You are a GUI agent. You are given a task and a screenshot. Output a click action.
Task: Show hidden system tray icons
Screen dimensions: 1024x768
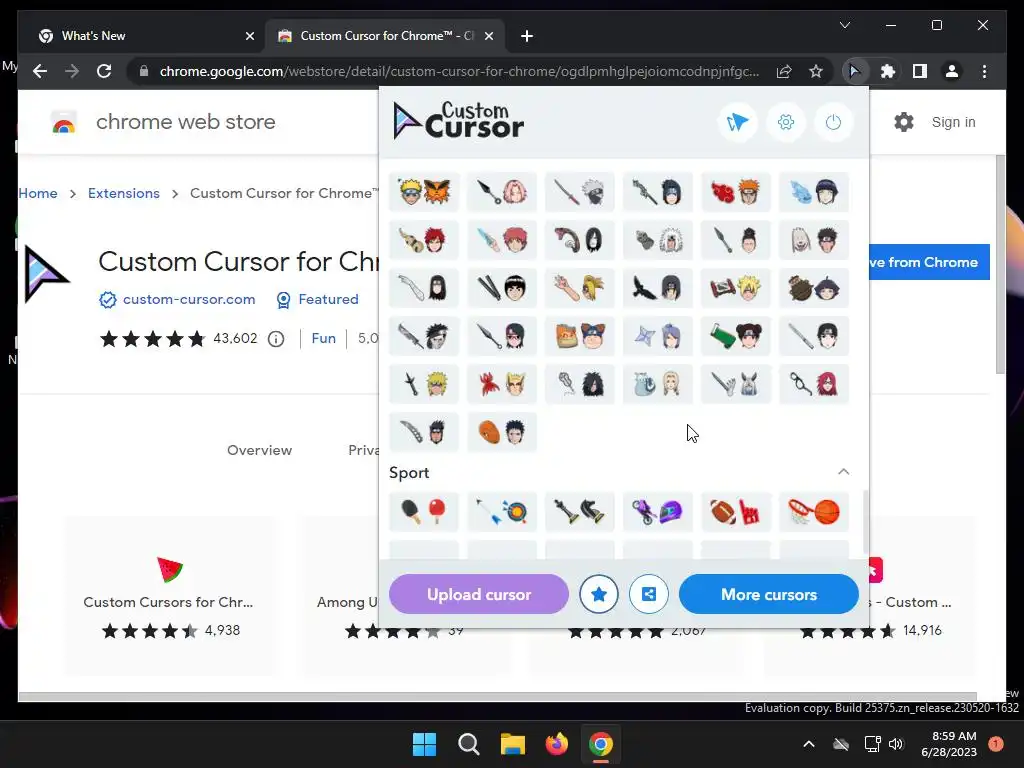pyautogui.click(x=808, y=744)
